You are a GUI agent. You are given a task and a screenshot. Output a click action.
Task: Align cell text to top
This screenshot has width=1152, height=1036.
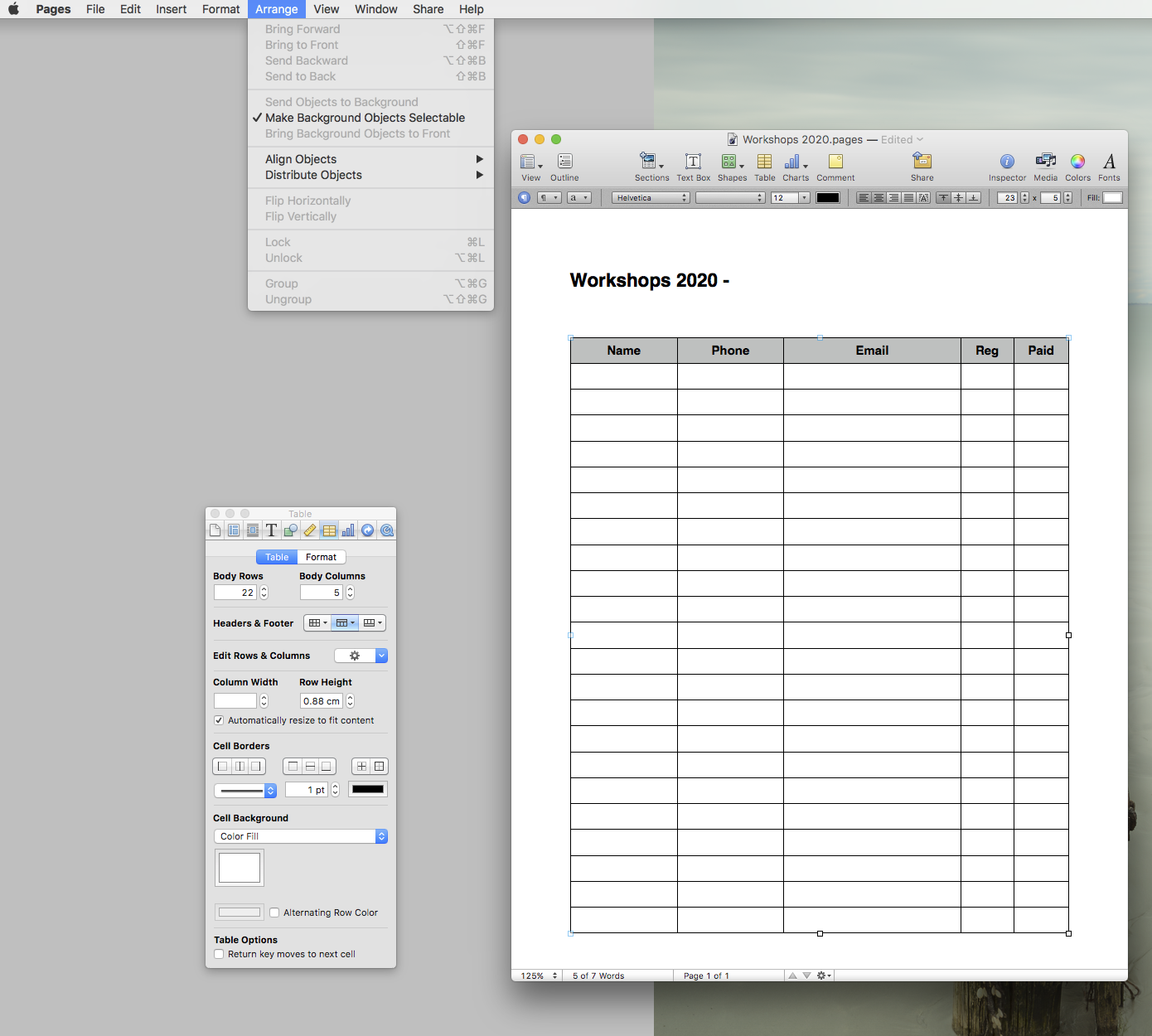943,198
